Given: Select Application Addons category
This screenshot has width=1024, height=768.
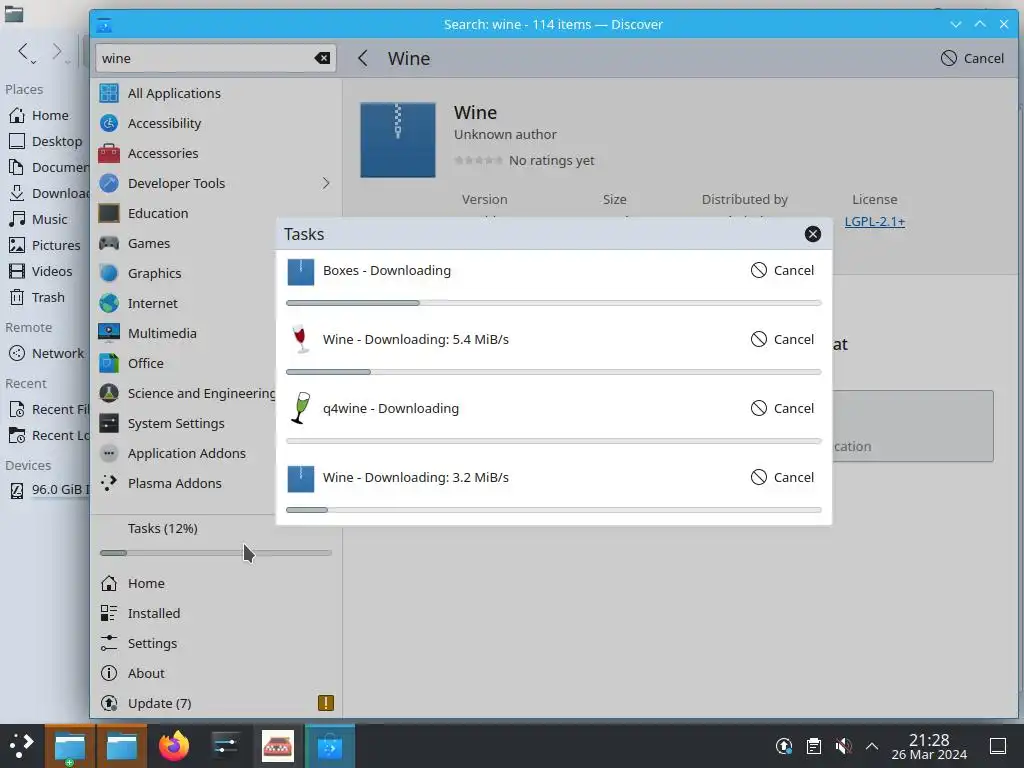Looking at the screenshot, I should 185,454.
